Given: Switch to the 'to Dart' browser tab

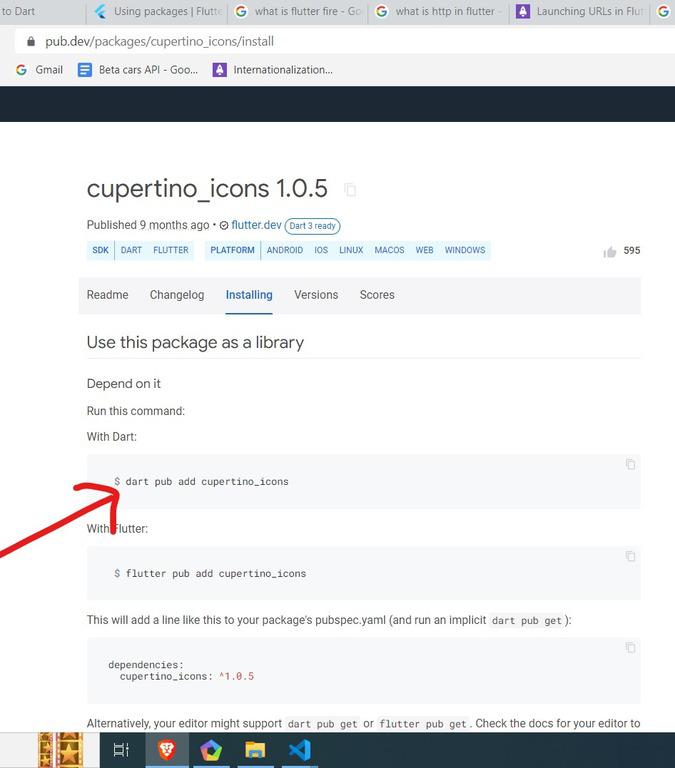Looking at the screenshot, I should [42, 11].
